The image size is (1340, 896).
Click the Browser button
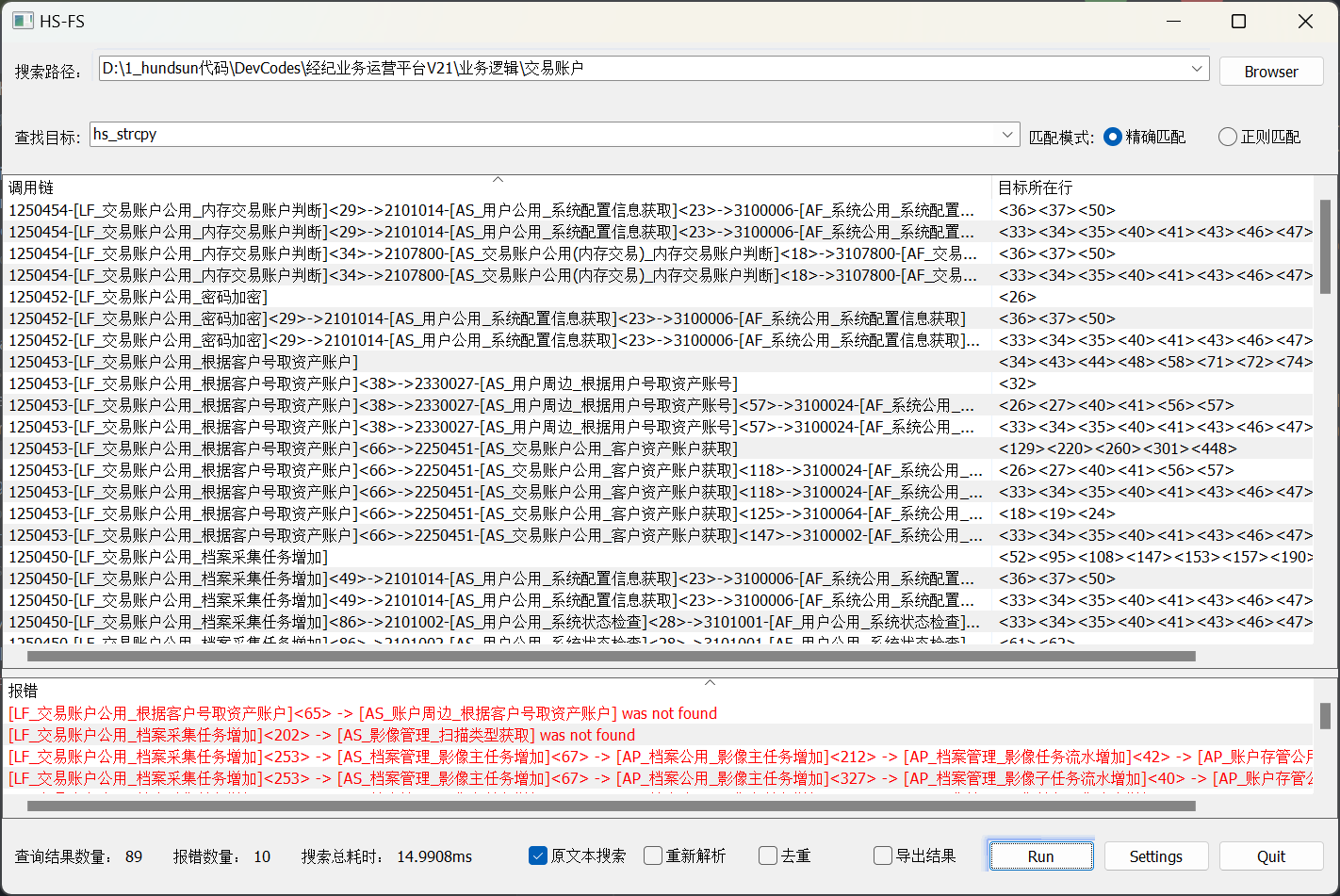click(1270, 72)
